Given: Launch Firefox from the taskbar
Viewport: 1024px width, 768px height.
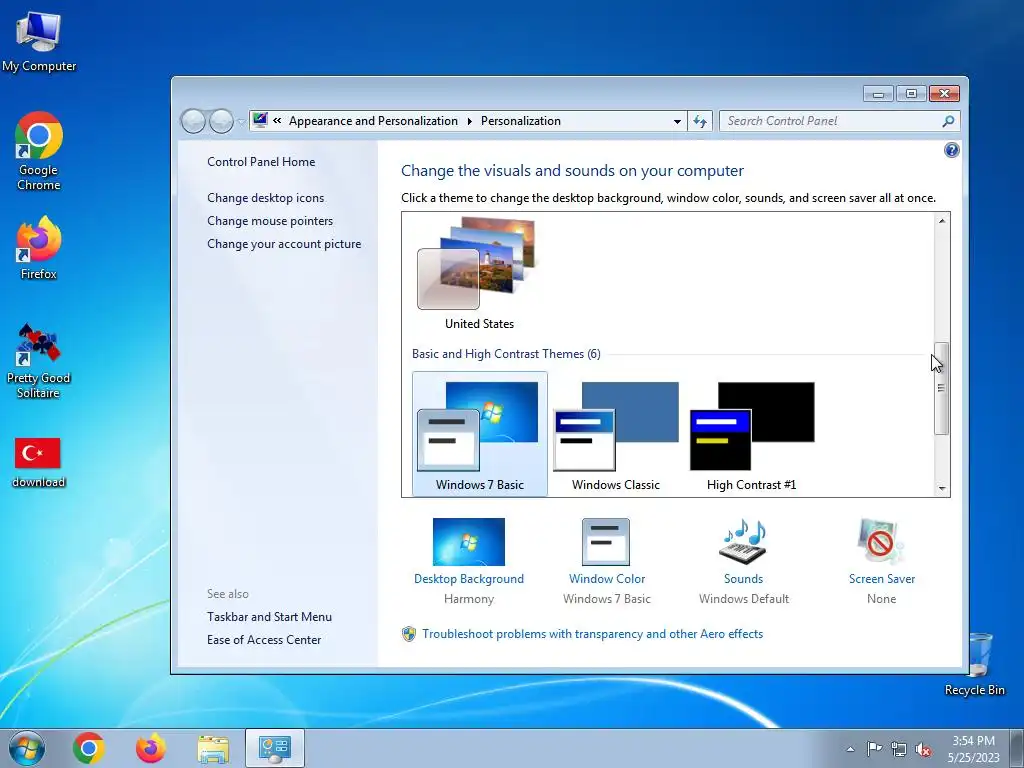Looking at the screenshot, I should [151, 748].
